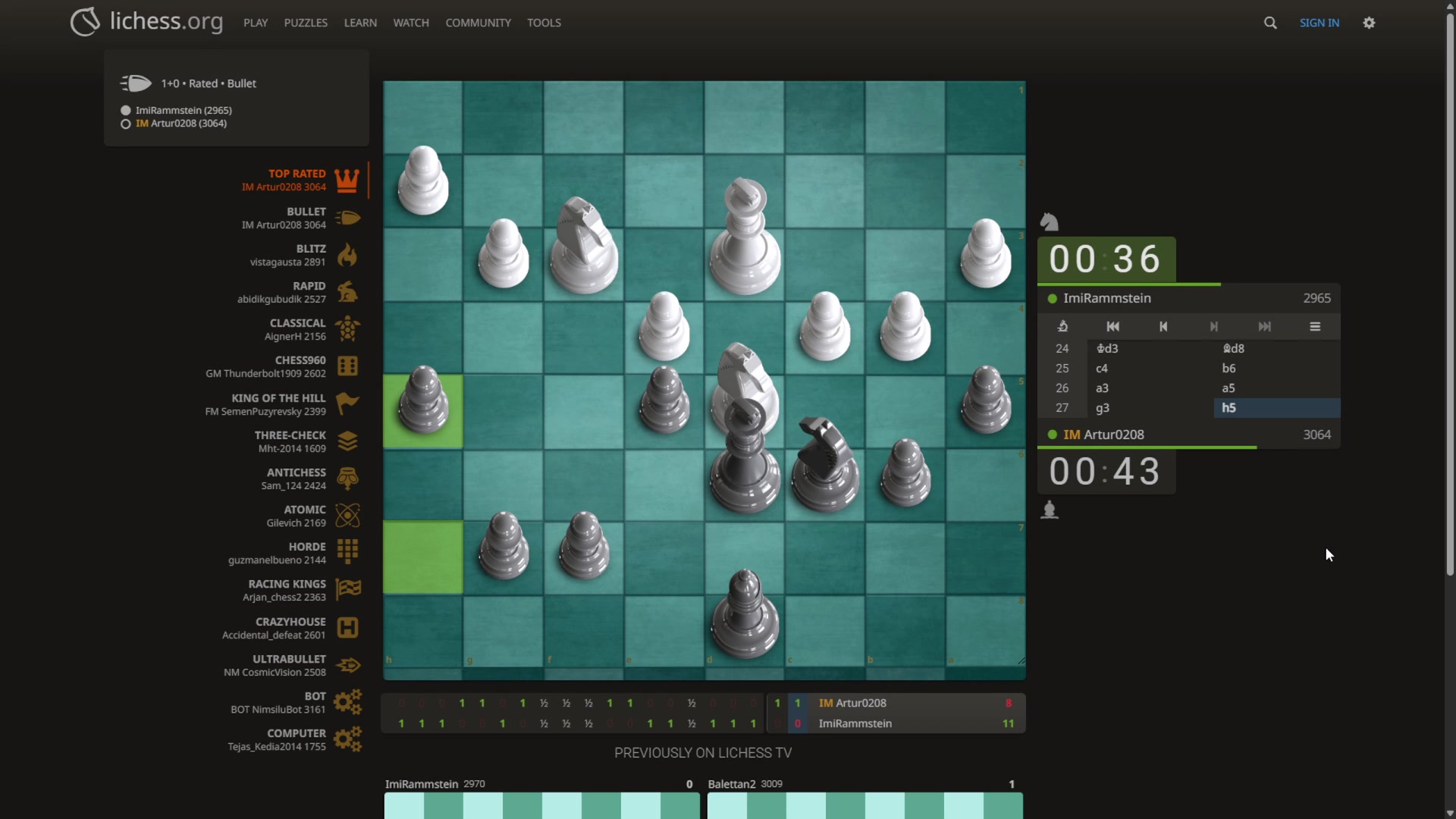Viewport: 1456px width, 819px height.
Task: Open the WATCH menu
Action: pos(411,23)
